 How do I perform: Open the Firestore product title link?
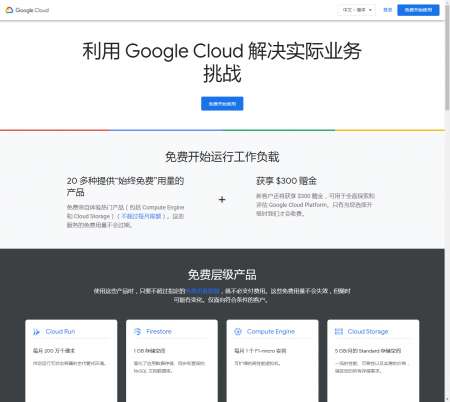coord(159,332)
